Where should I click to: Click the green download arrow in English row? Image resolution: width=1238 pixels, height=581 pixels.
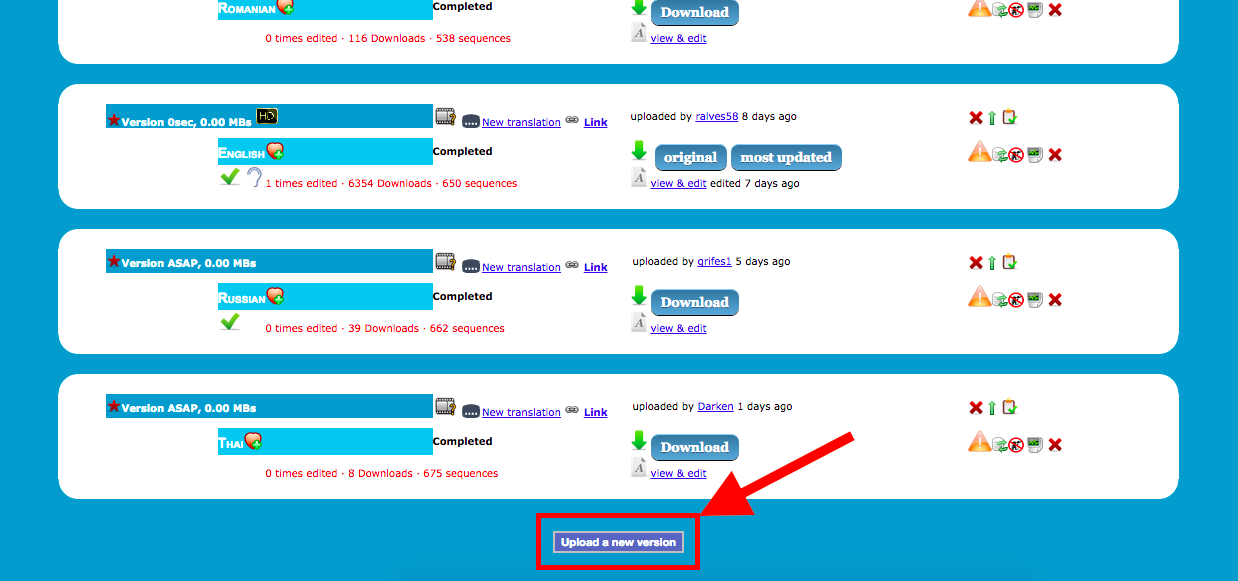[x=639, y=151]
